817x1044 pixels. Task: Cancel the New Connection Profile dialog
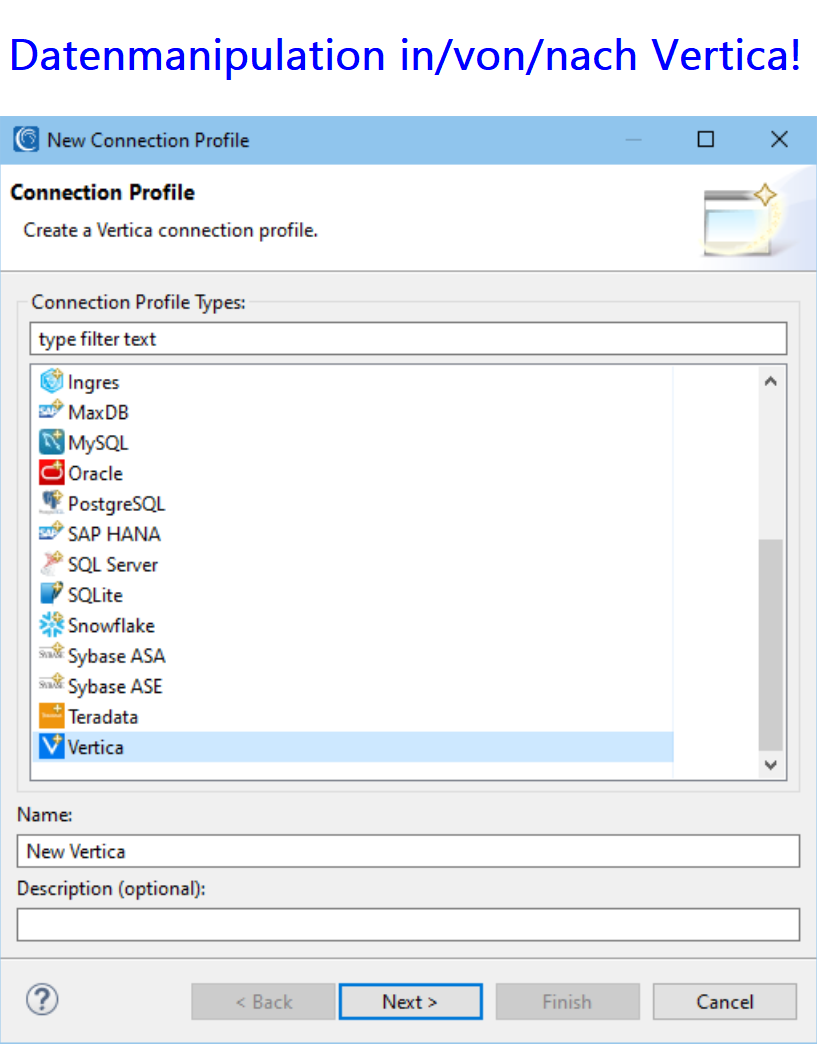point(724,1001)
